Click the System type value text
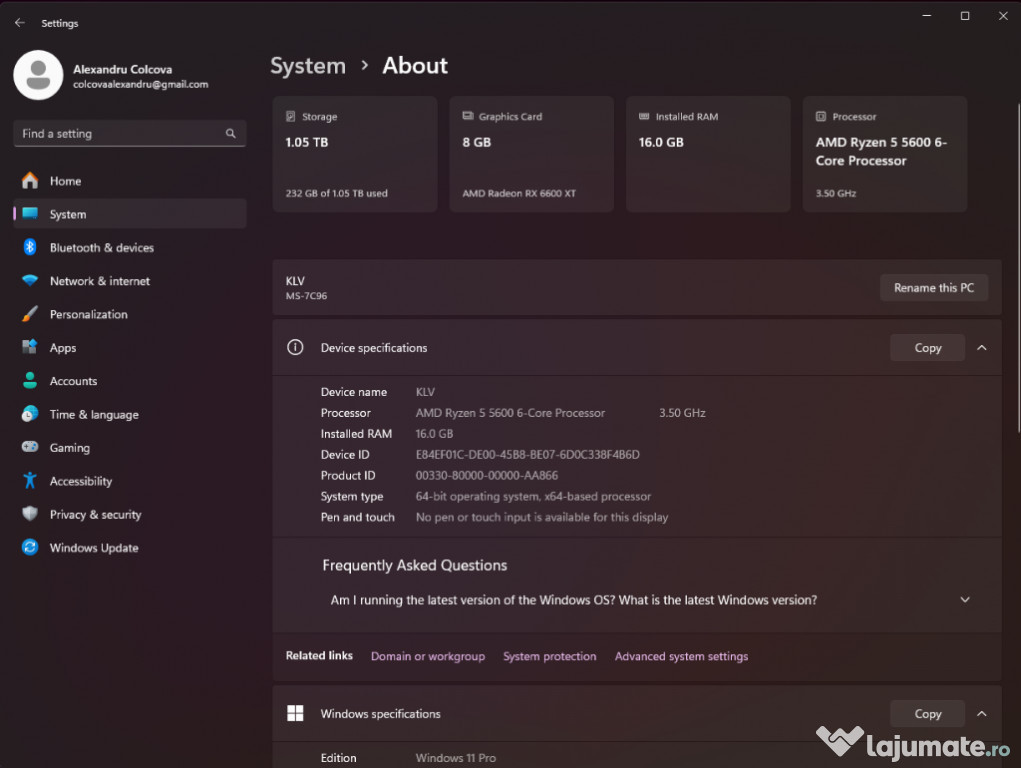1021x768 pixels. coord(533,496)
